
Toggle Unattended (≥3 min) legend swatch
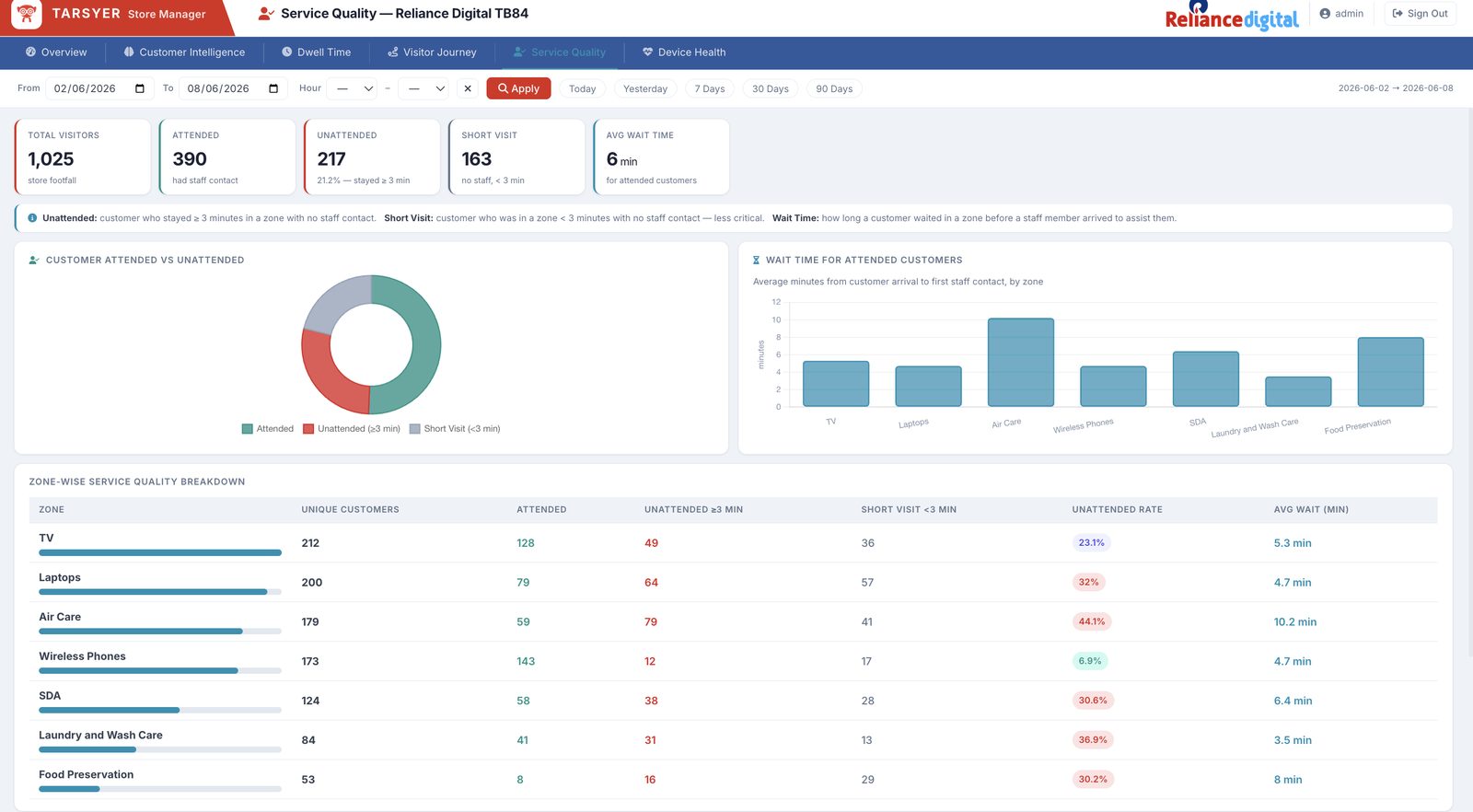pyautogui.click(x=309, y=429)
